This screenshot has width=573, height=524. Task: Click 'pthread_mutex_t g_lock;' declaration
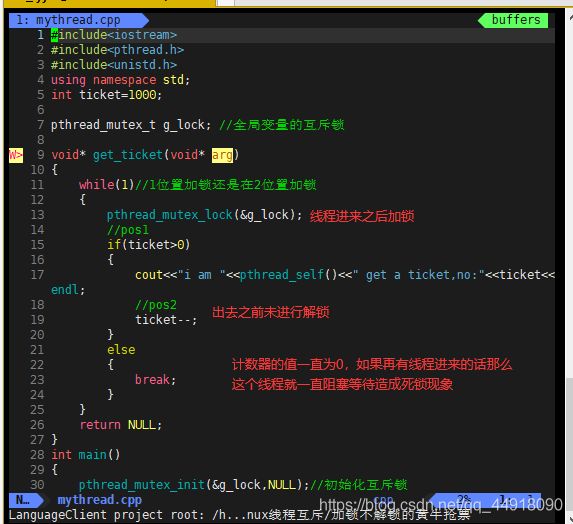[x=131, y=125]
